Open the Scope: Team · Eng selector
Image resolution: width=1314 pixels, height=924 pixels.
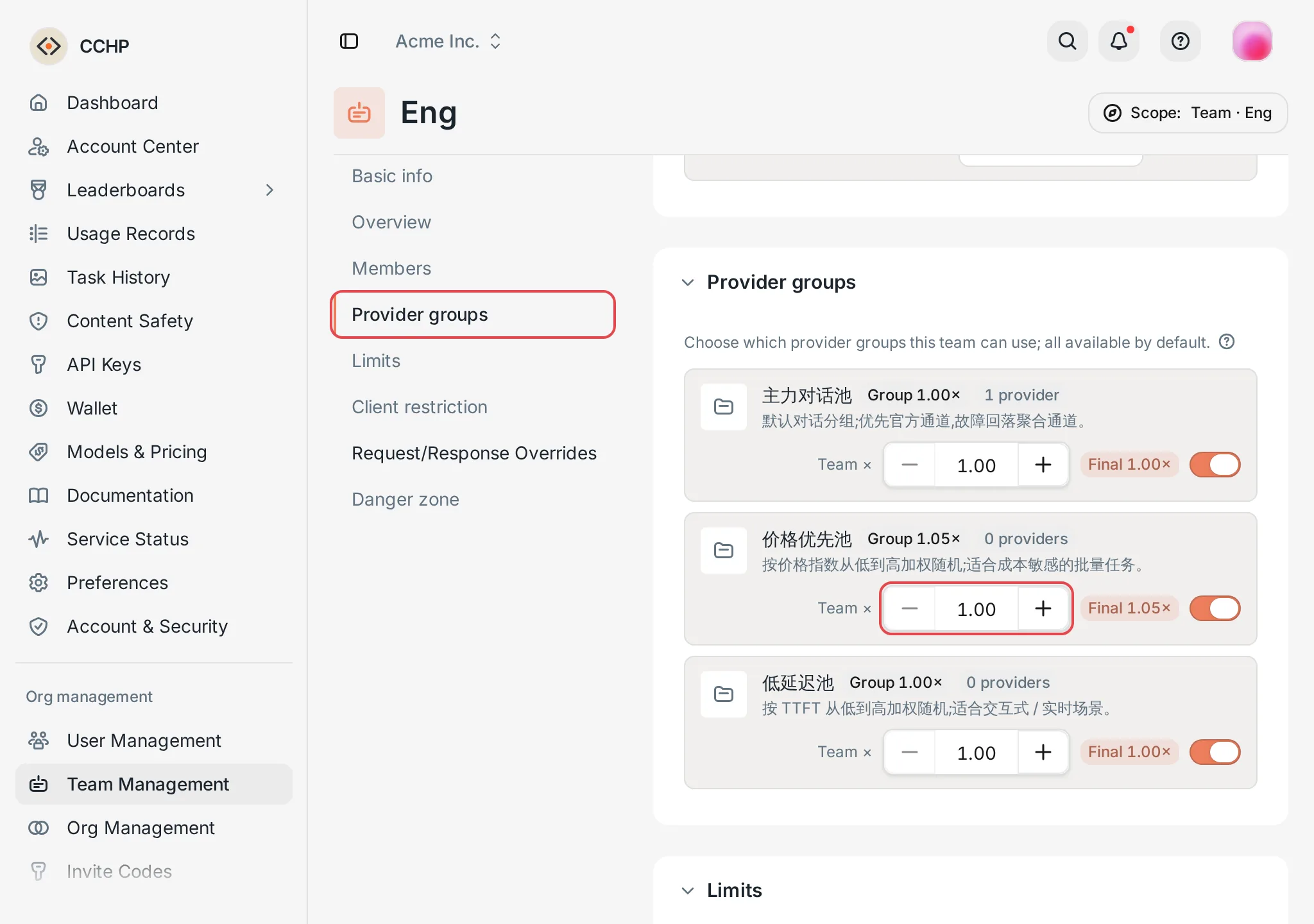[1188, 113]
